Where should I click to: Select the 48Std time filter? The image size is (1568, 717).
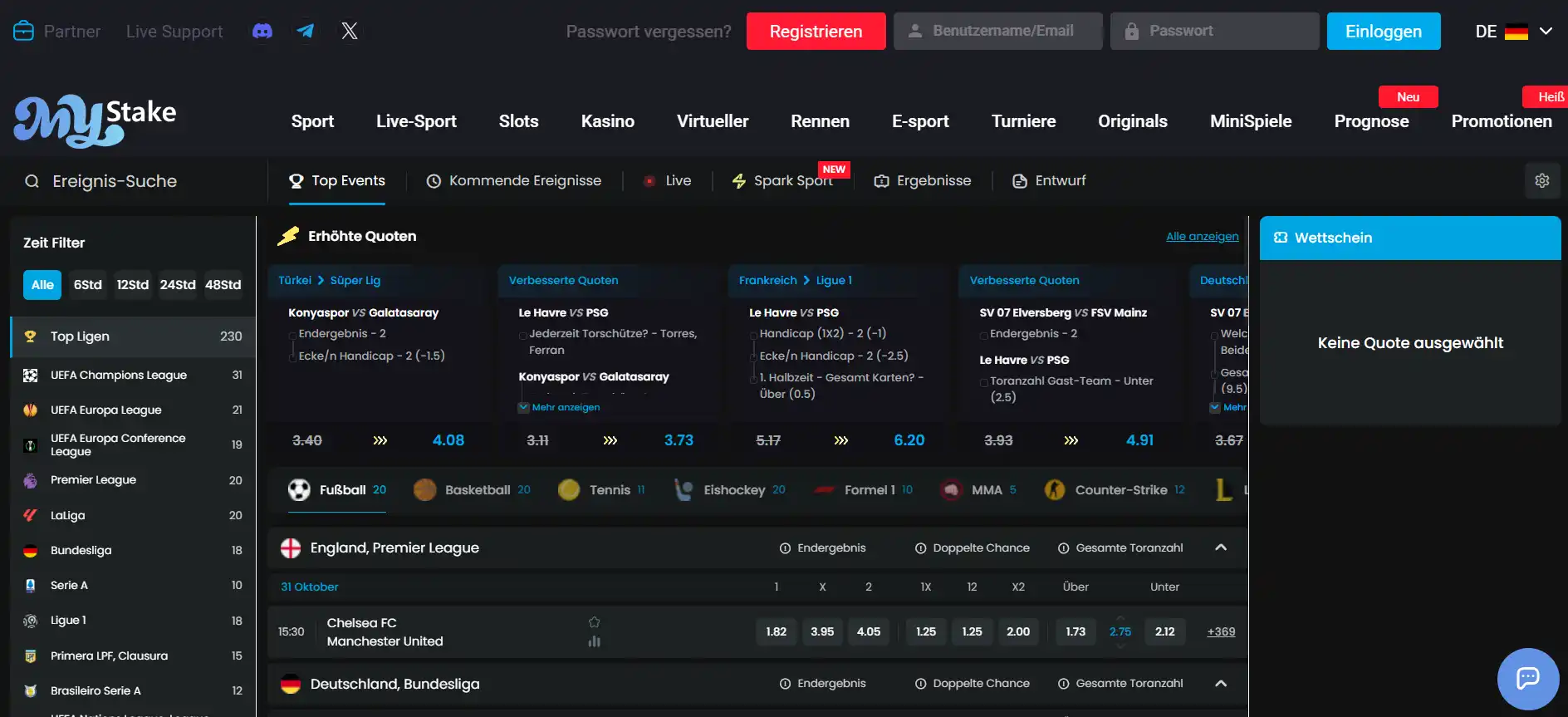(x=223, y=285)
